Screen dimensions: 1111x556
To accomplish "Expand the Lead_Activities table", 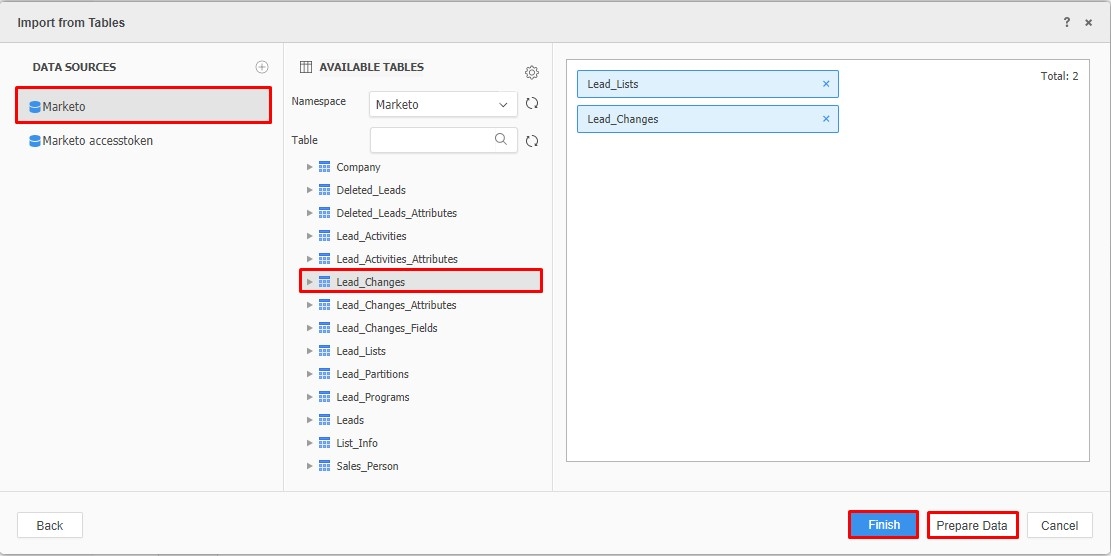I will [x=310, y=236].
